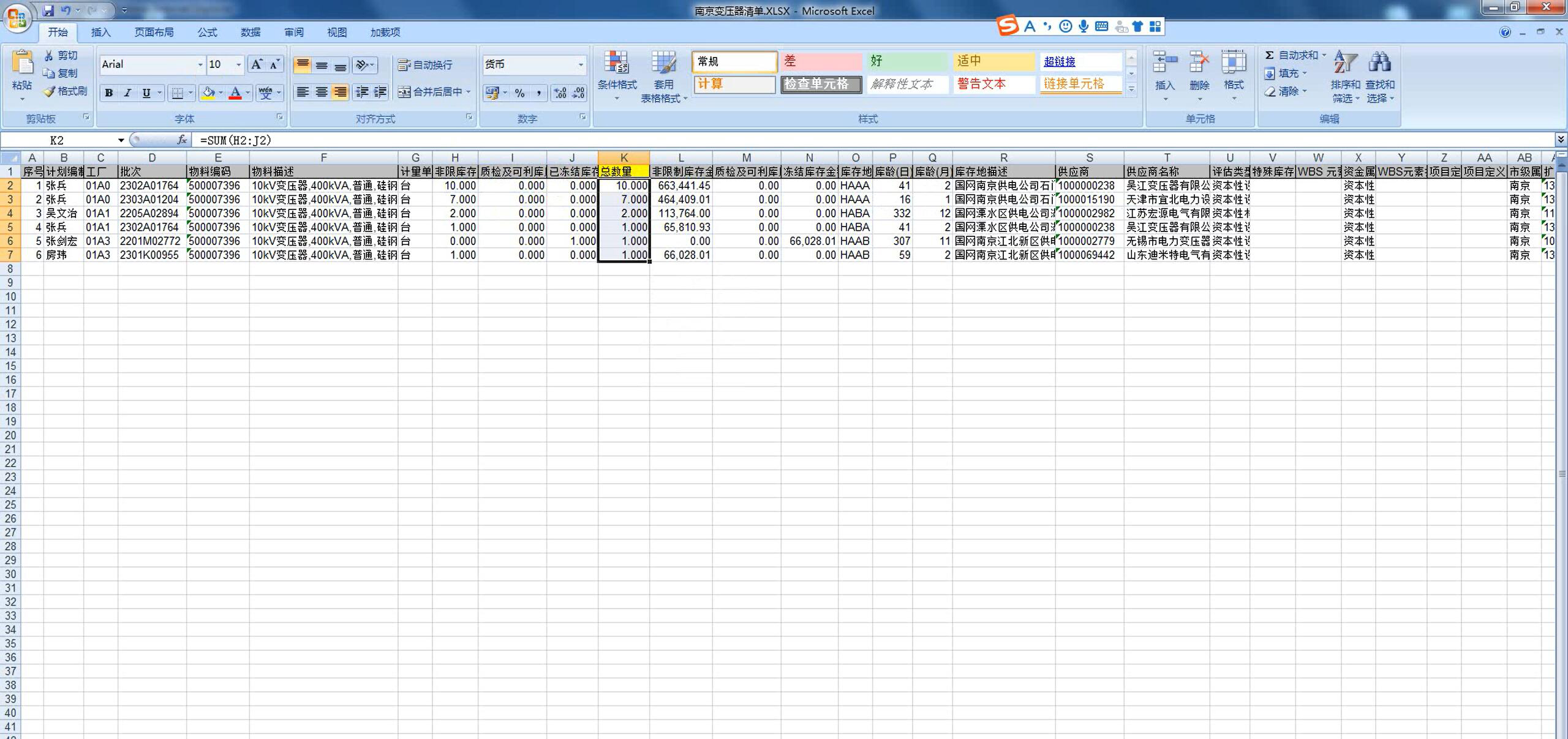Viewport: 1568px width, 739px height.
Task: Toggle Italic formatting
Action: [127, 92]
